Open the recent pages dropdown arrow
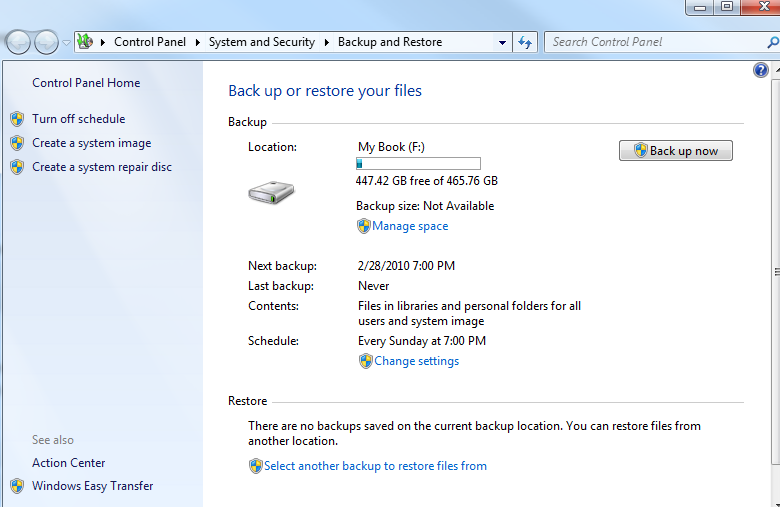The image size is (780, 507). [66, 43]
